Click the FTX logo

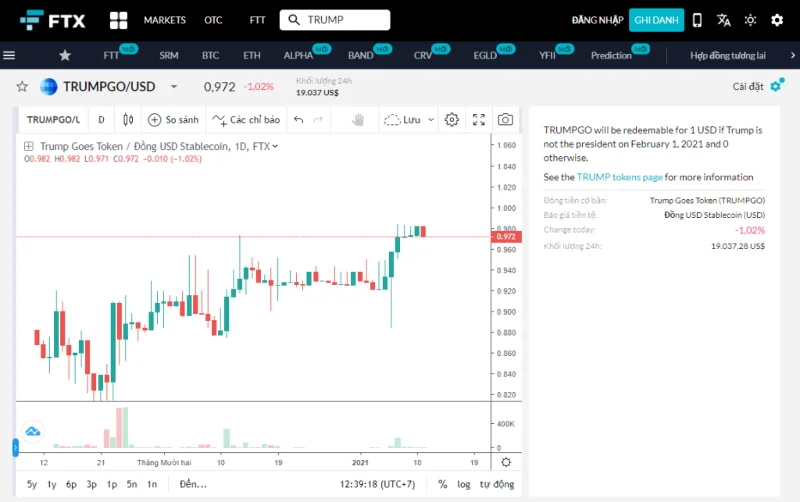(x=53, y=20)
